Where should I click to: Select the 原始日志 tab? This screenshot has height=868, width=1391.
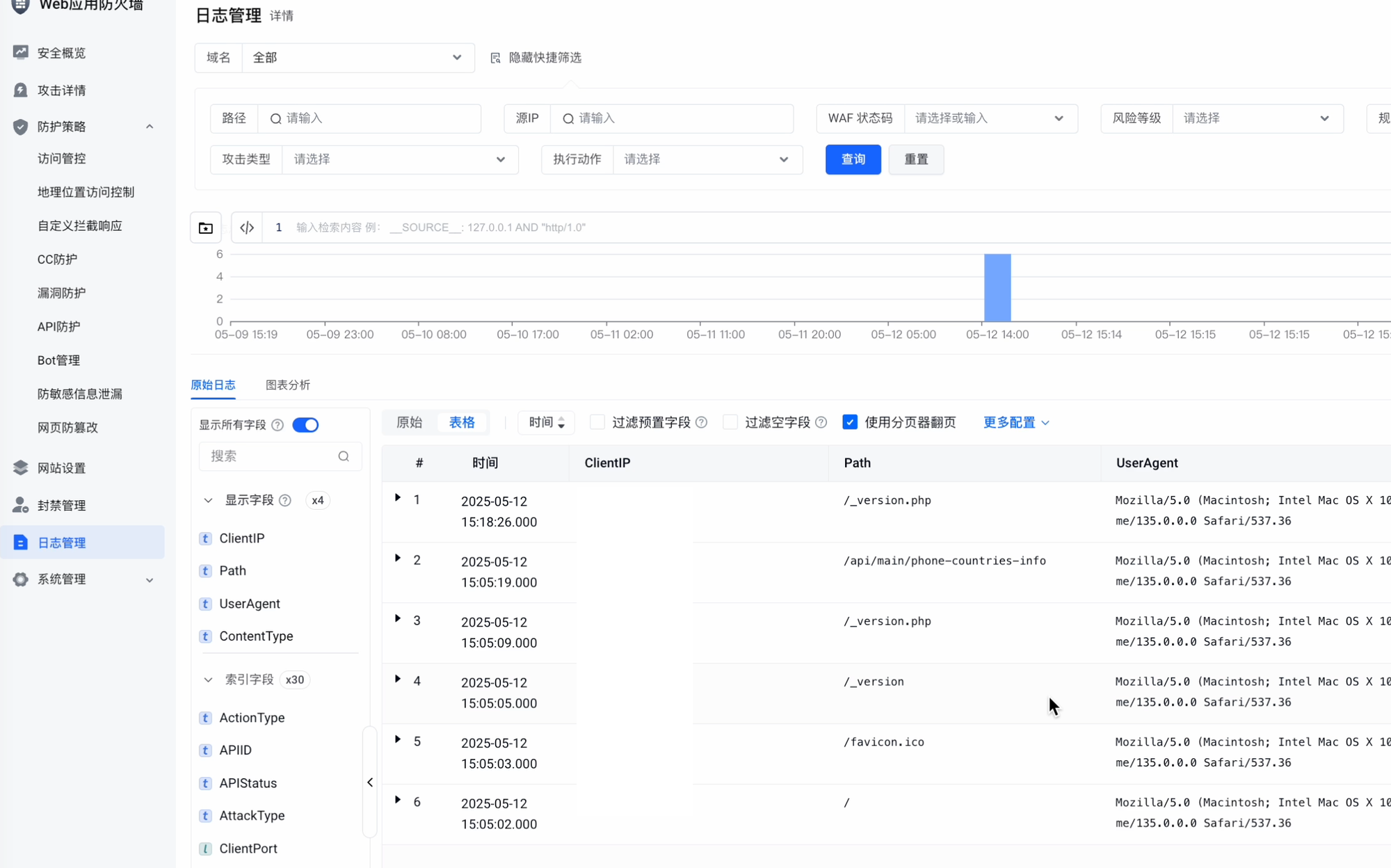[x=213, y=385]
